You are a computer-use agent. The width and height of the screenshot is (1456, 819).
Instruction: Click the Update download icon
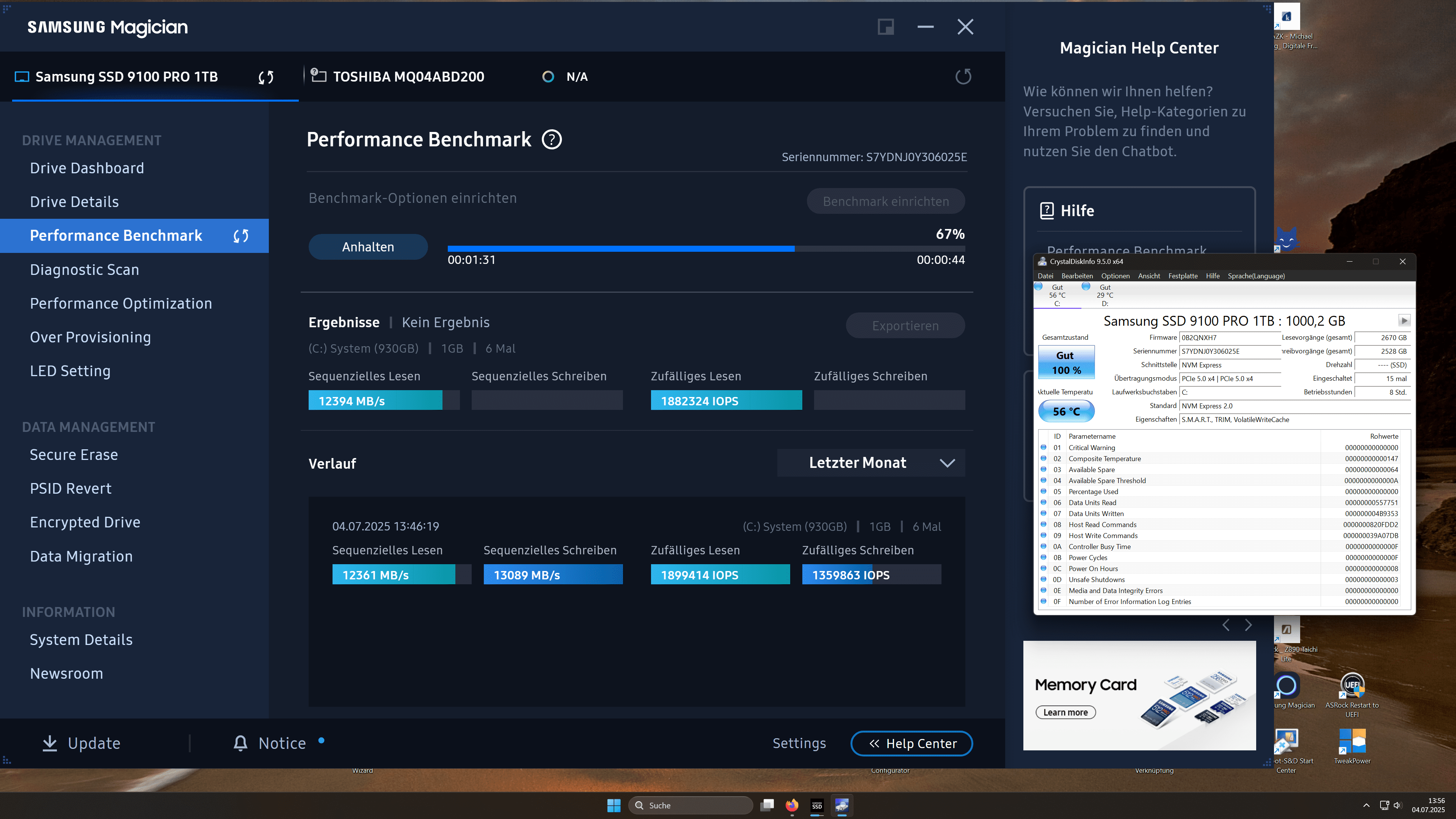(x=50, y=743)
